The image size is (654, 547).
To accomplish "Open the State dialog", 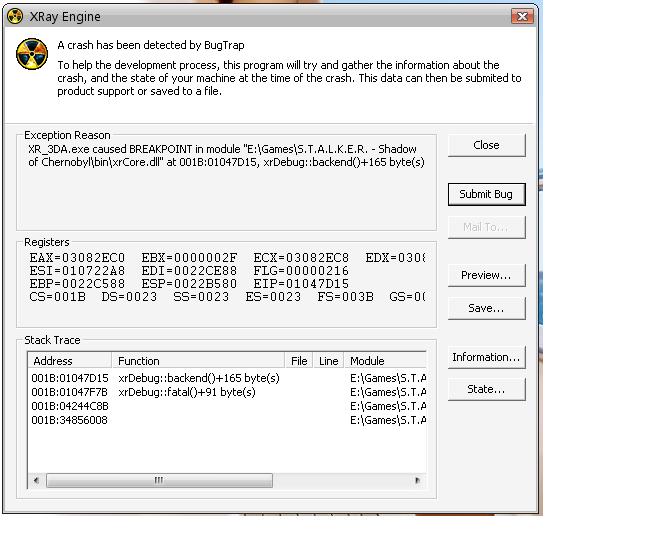I will pyautogui.click(x=486, y=389).
